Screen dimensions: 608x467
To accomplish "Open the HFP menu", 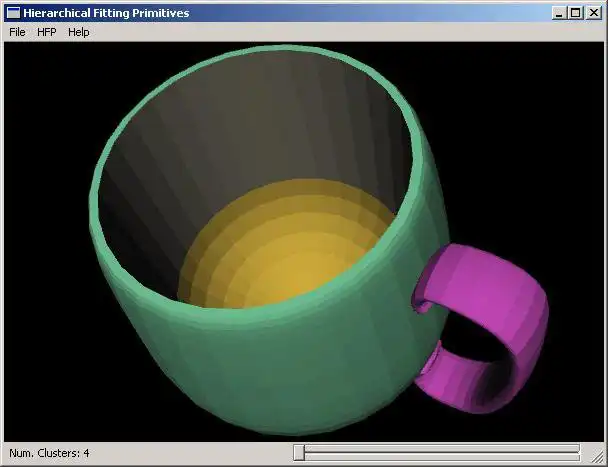I will pyautogui.click(x=47, y=32).
